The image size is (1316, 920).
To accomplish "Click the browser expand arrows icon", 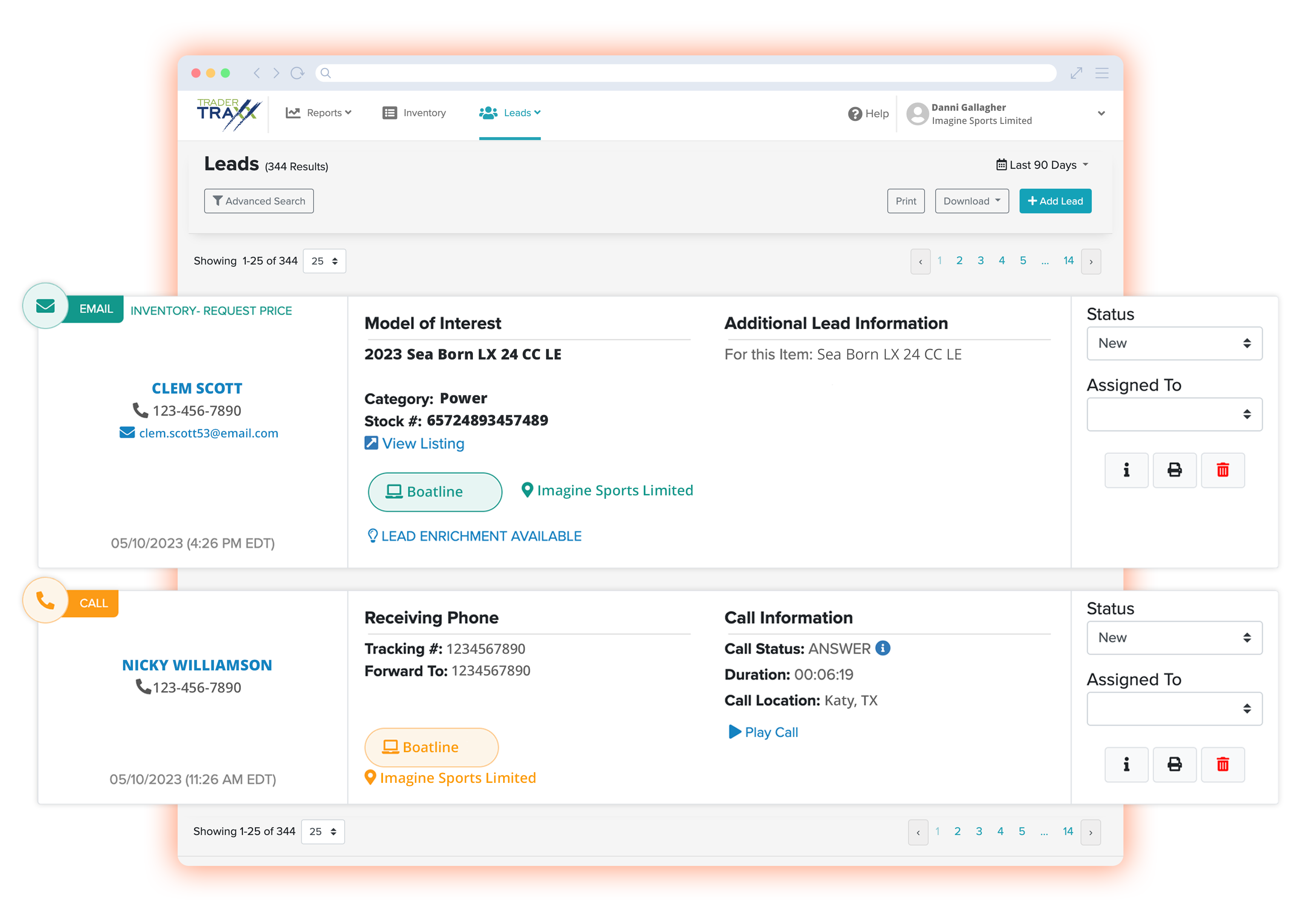I will (x=1076, y=73).
